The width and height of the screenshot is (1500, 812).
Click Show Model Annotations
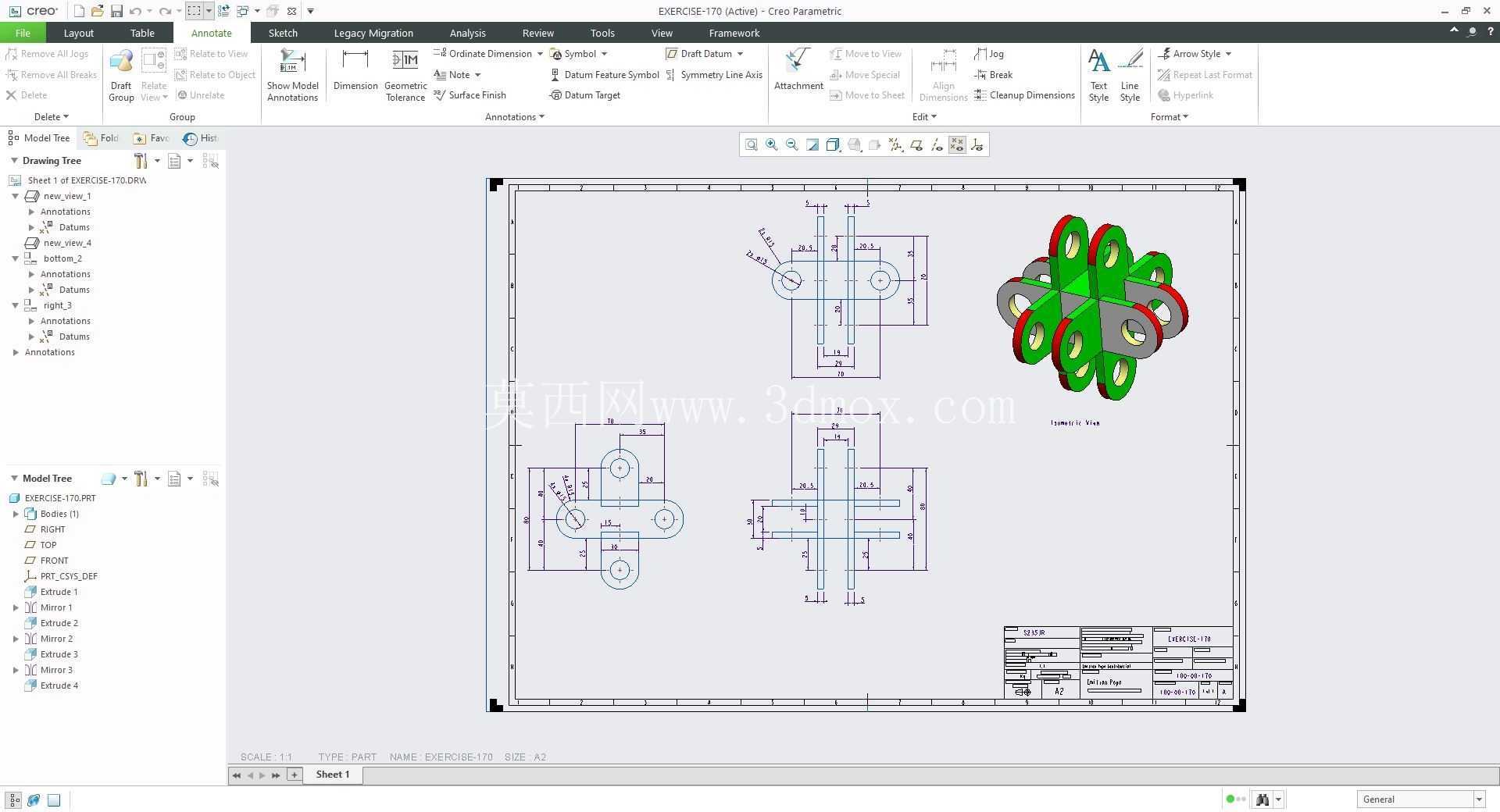(292, 75)
